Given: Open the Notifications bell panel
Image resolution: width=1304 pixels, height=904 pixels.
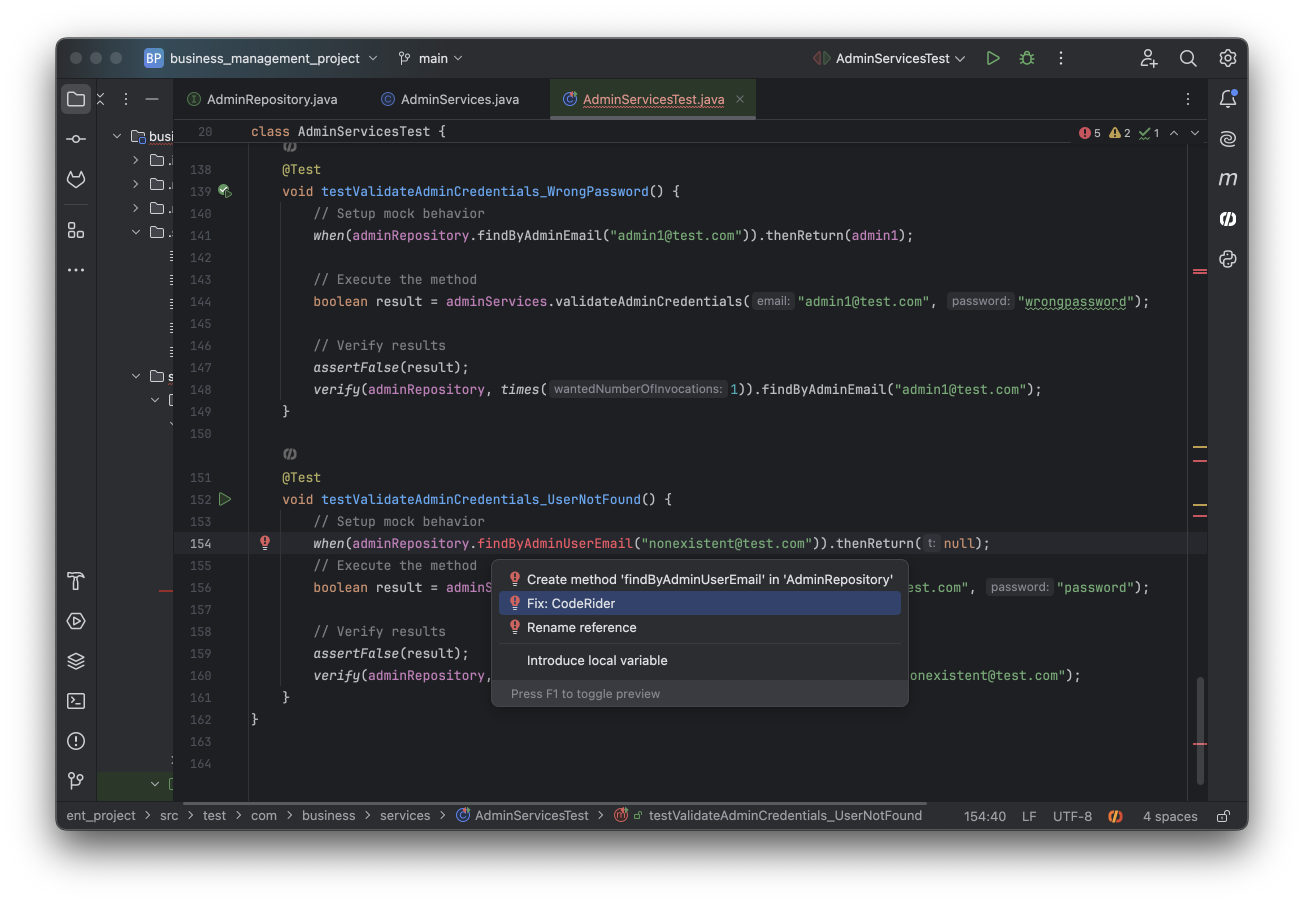Looking at the screenshot, I should tap(1228, 99).
